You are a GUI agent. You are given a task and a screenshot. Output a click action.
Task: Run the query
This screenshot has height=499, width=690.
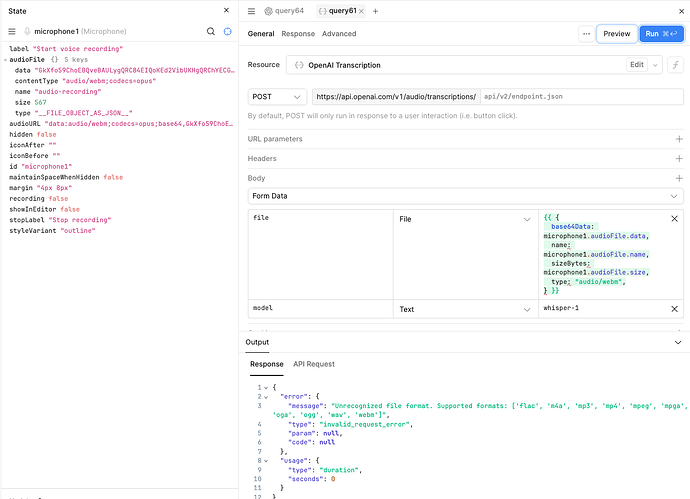pos(661,34)
